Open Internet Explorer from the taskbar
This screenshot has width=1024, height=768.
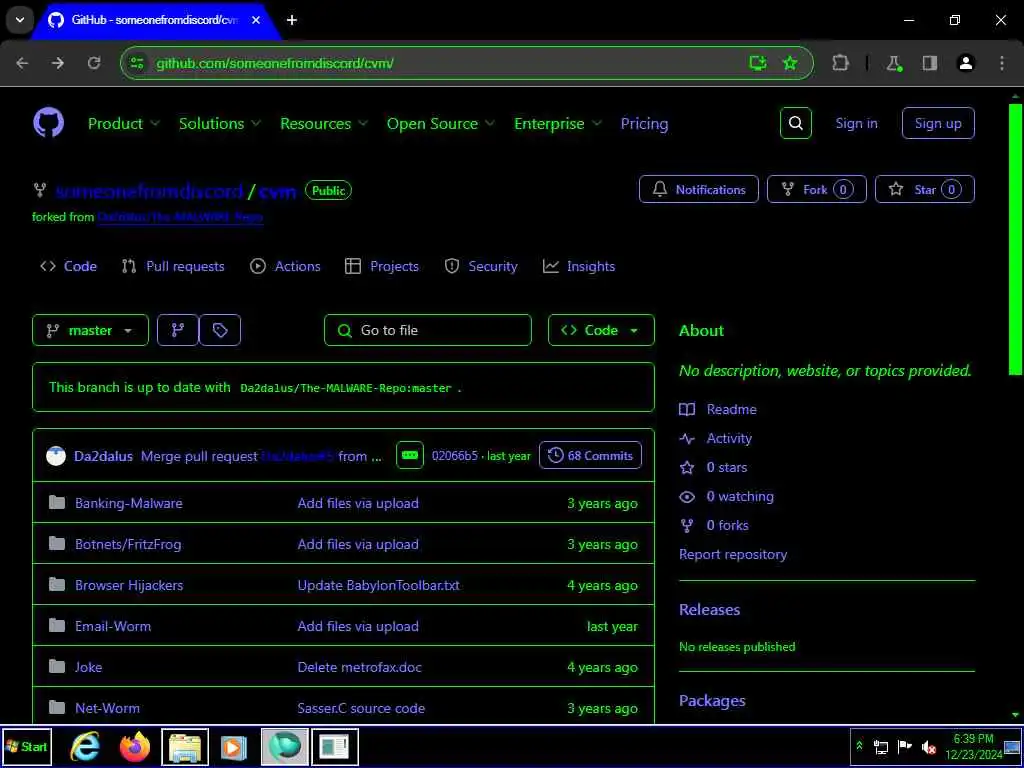(x=85, y=747)
